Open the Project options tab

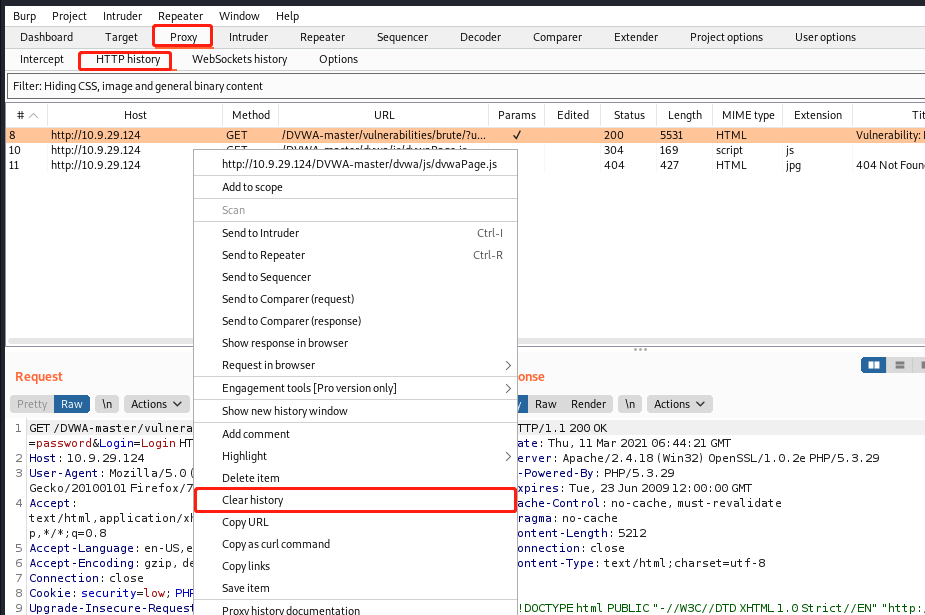click(x=726, y=37)
